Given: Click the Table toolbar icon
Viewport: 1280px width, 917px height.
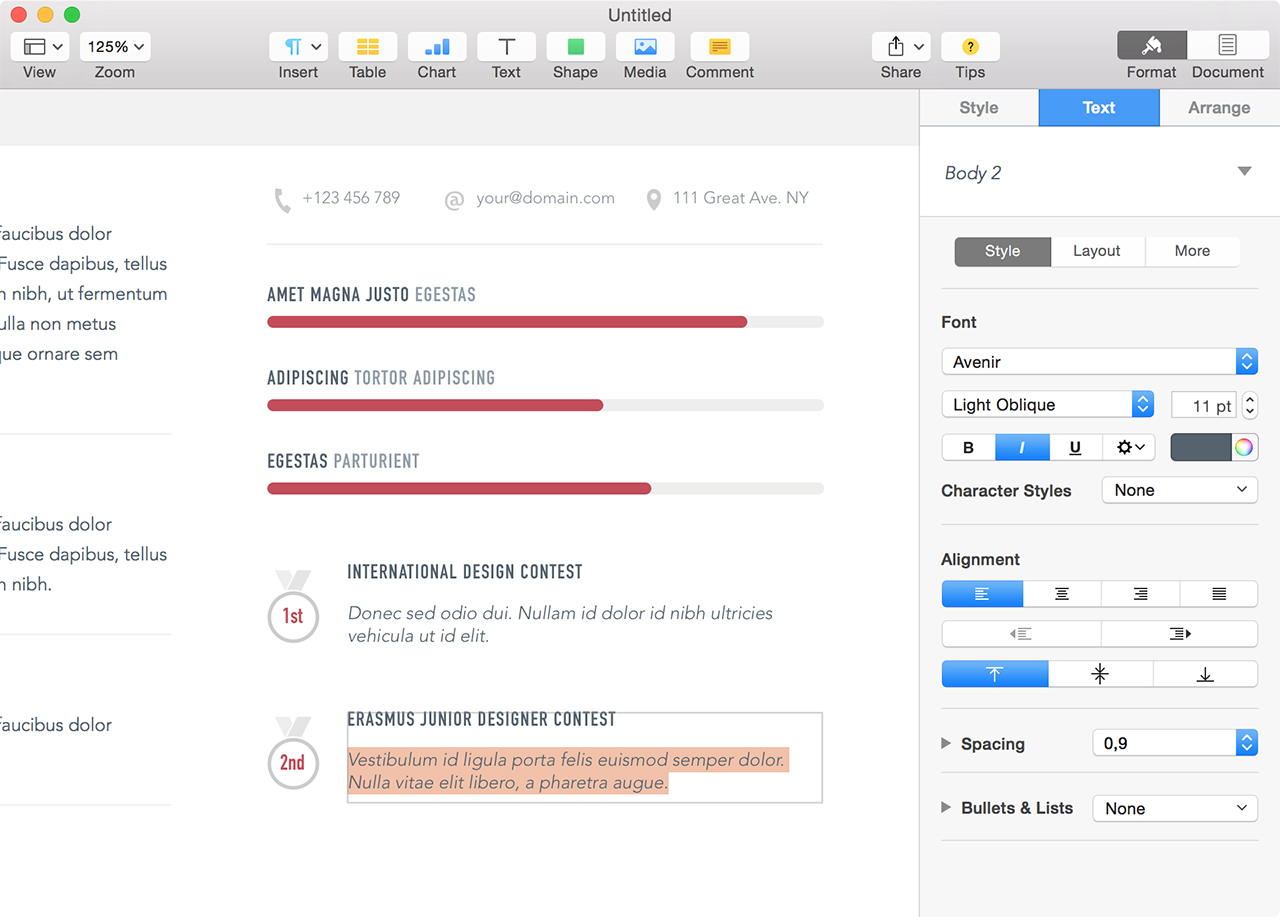Looking at the screenshot, I should pos(368,47).
